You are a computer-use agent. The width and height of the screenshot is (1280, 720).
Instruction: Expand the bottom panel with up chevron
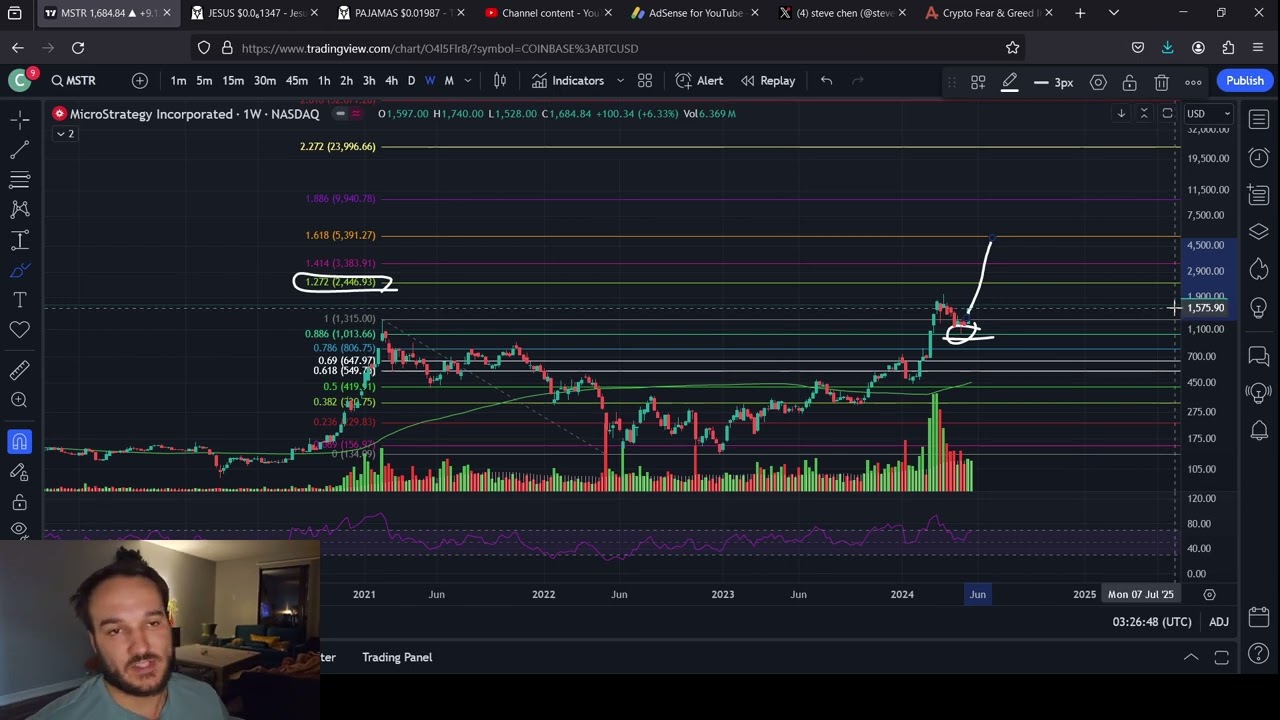[x=1191, y=657]
